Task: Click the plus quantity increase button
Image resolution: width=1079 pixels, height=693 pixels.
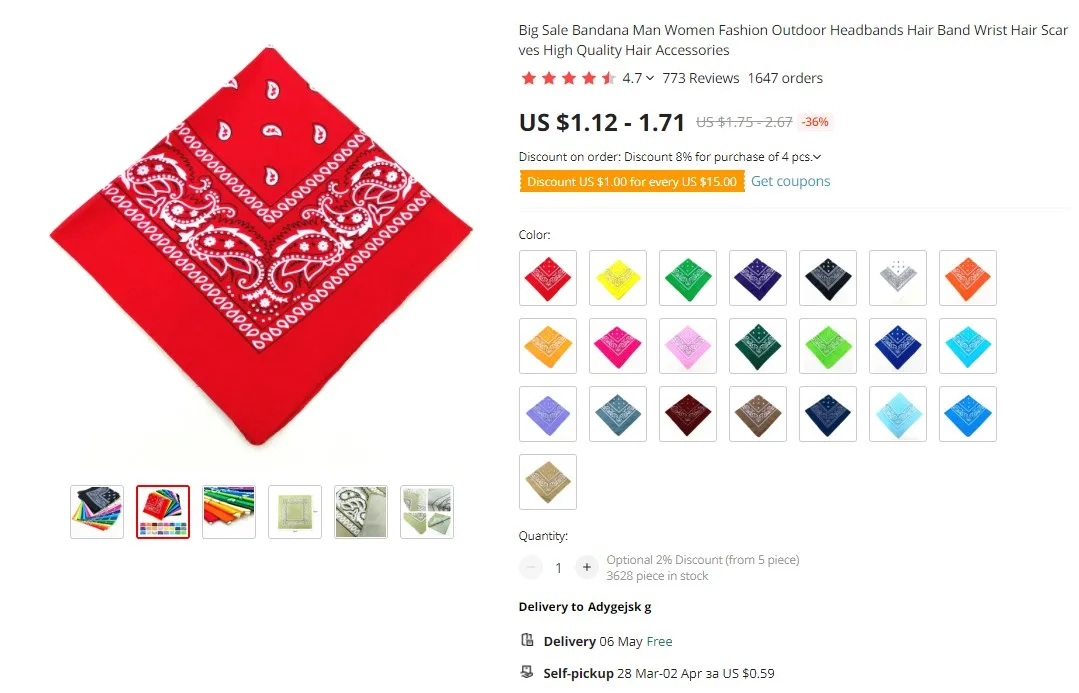Action: click(586, 567)
